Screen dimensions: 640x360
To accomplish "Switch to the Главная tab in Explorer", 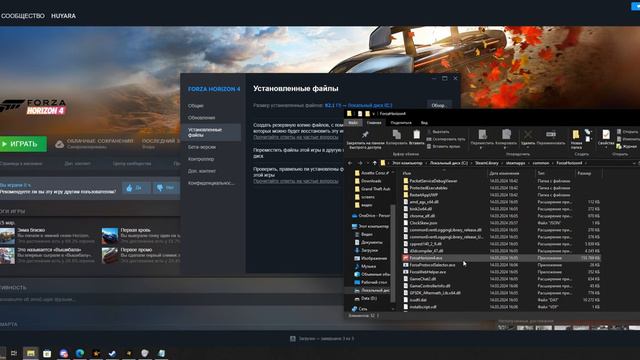I will (x=373, y=122).
